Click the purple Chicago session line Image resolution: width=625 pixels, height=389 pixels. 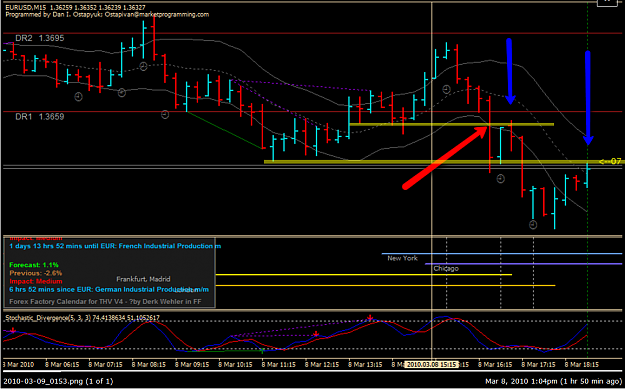tap(523, 264)
